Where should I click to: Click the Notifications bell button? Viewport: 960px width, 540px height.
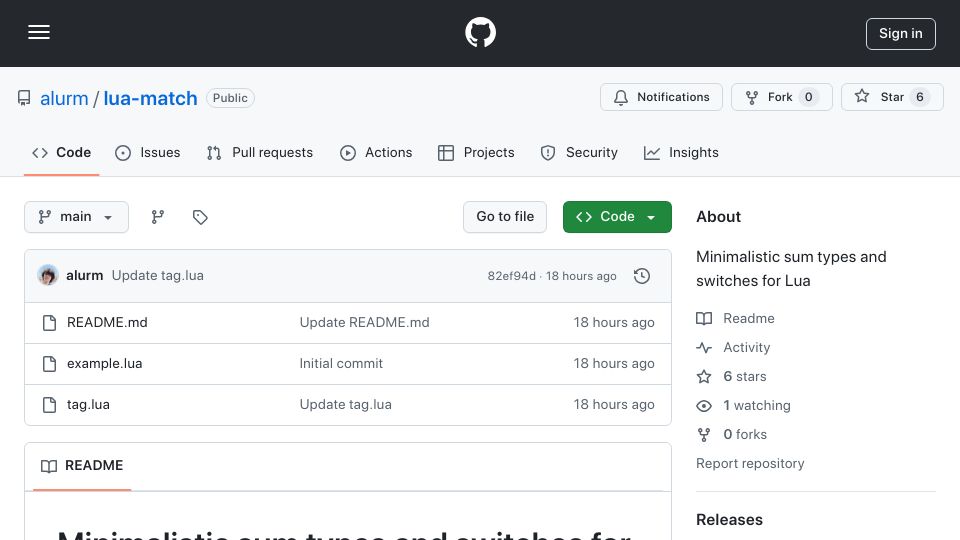[x=661, y=97]
